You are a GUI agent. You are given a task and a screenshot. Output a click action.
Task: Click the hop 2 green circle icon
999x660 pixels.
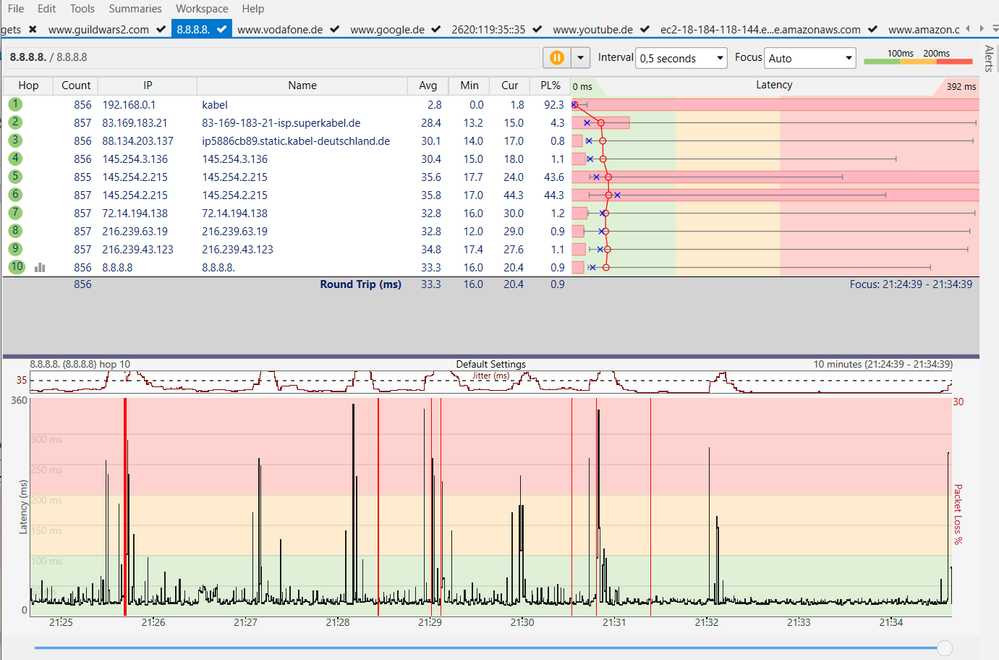[x=16, y=122]
